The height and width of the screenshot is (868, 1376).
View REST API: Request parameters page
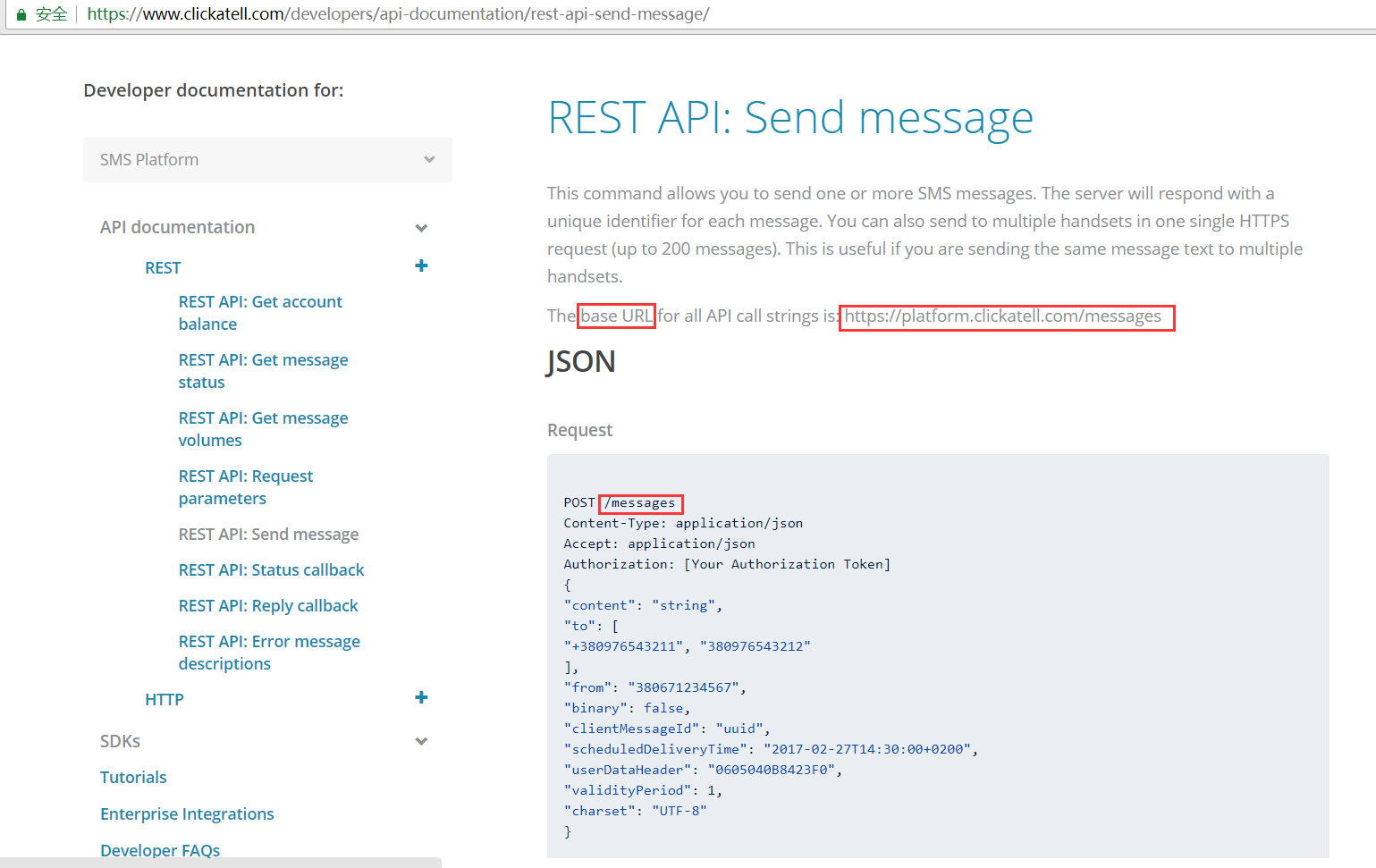(x=246, y=487)
